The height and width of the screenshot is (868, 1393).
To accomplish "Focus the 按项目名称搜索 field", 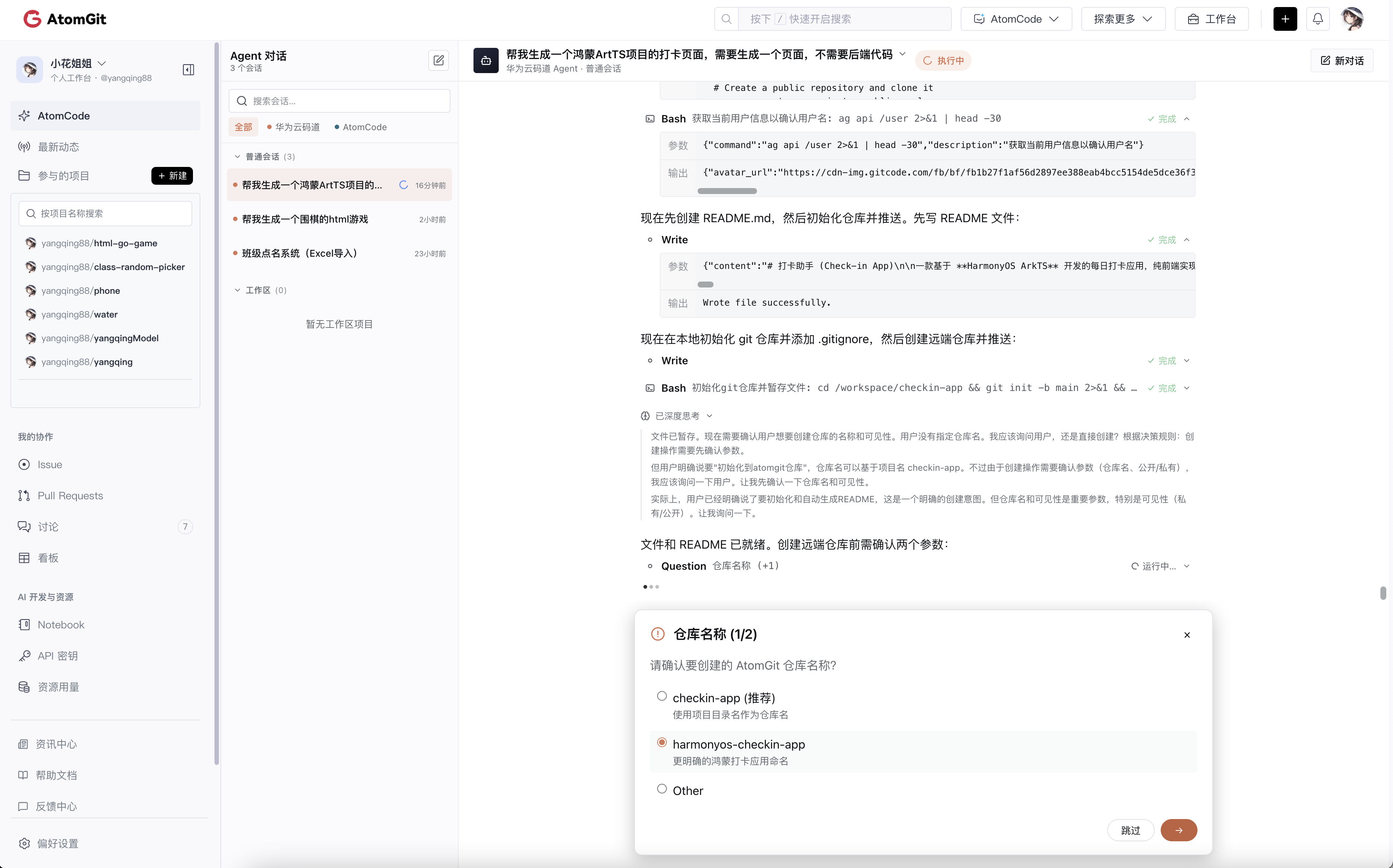I will 105,214.
